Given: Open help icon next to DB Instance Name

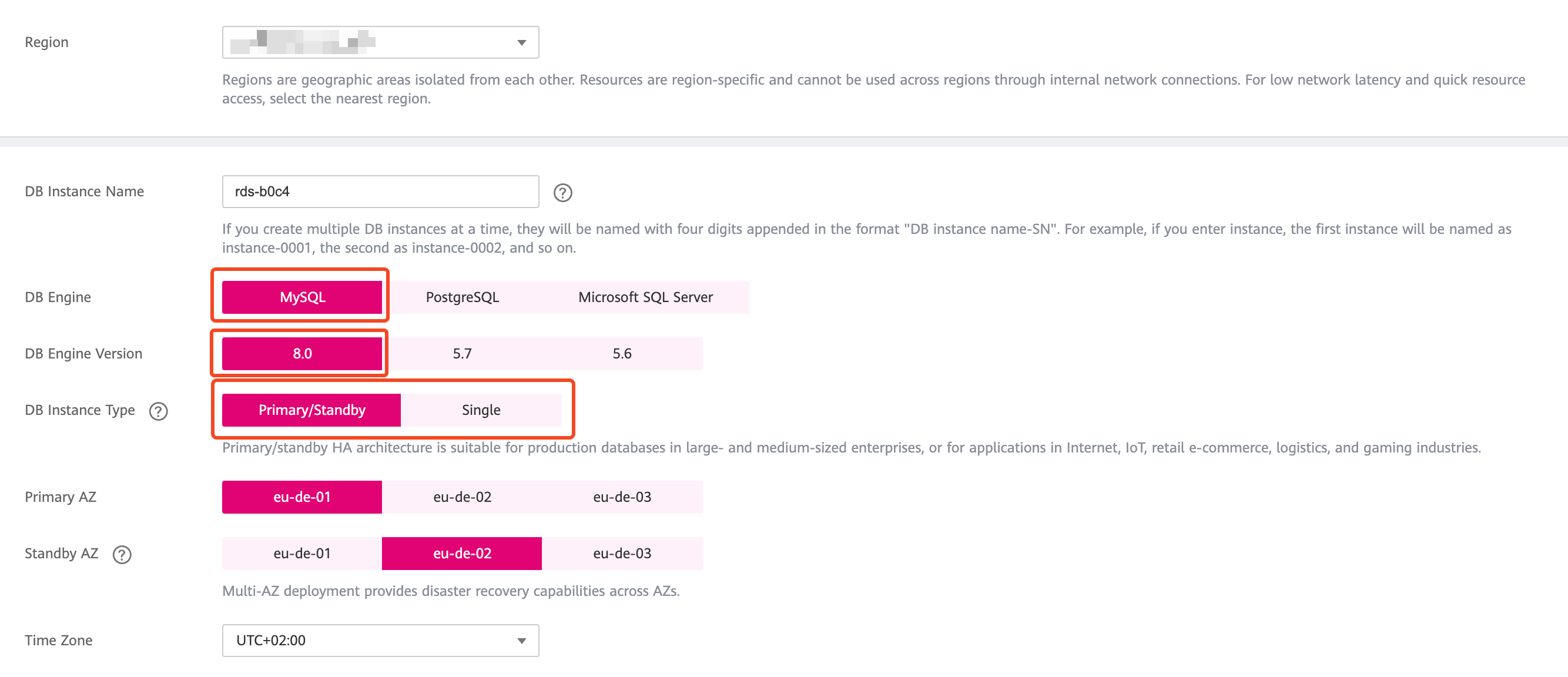Looking at the screenshot, I should [562, 193].
